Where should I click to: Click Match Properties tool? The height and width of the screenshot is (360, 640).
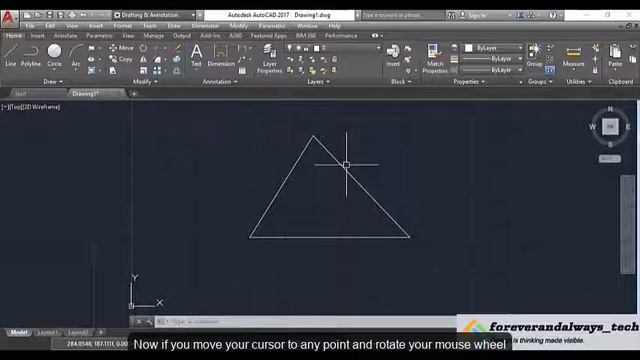click(435, 58)
